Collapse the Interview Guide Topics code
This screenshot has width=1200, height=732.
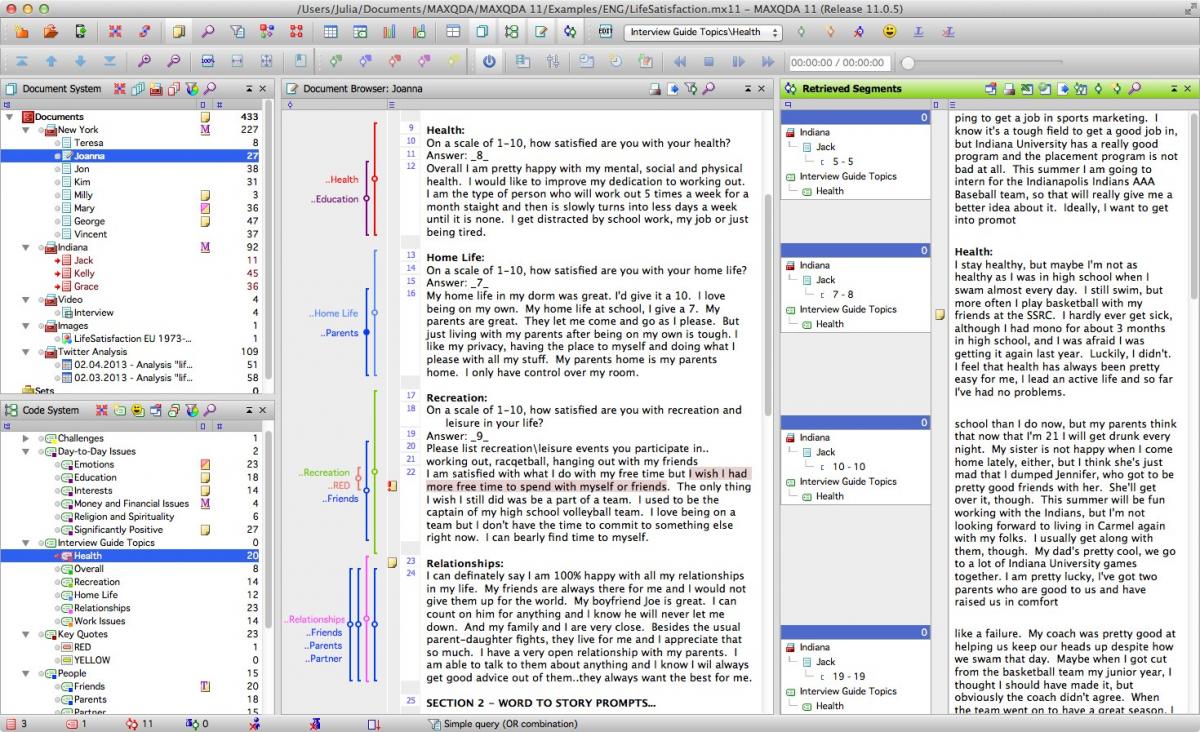coord(25,543)
